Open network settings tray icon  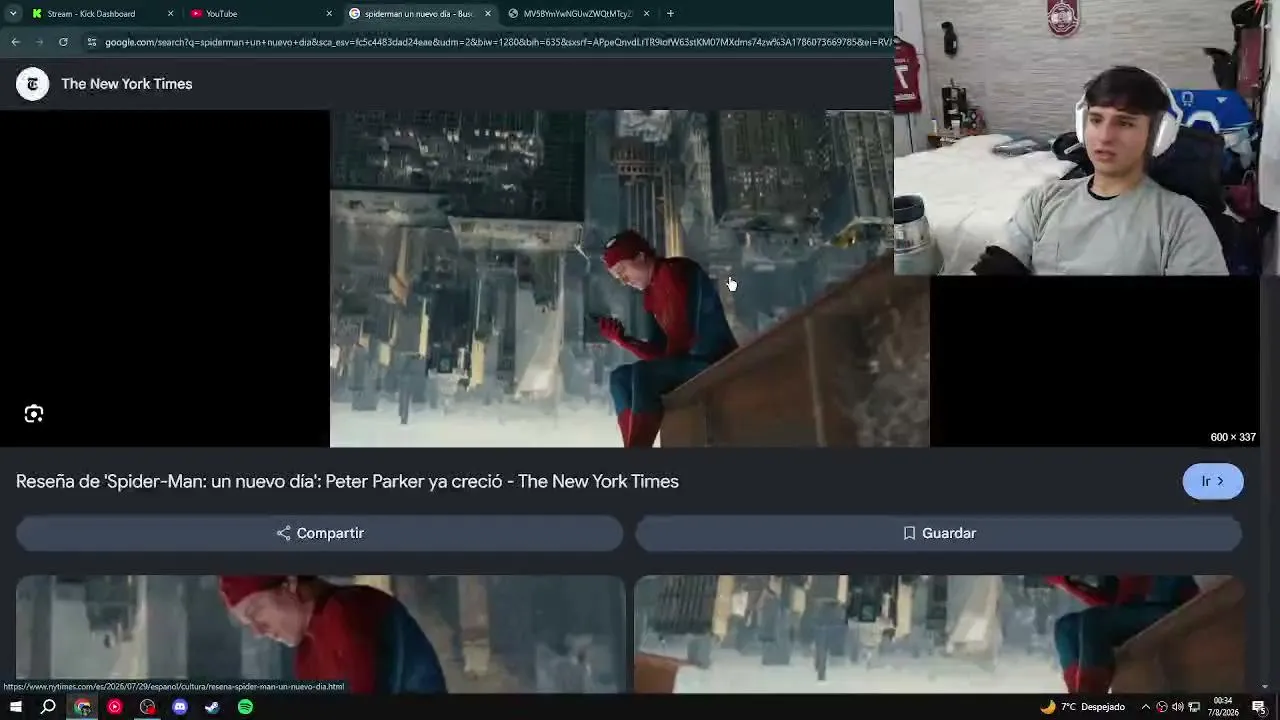[1194, 707]
